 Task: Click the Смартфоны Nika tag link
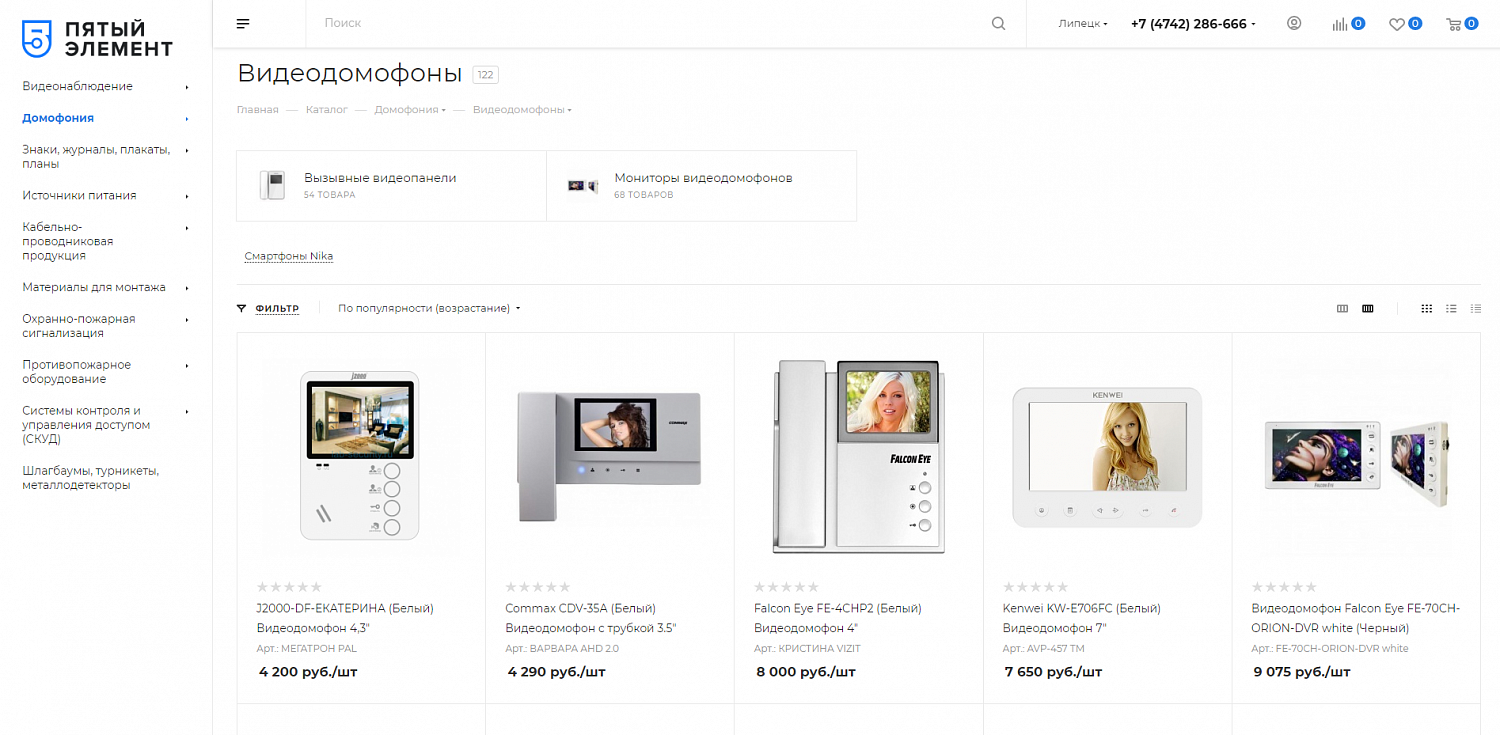(x=289, y=256)
